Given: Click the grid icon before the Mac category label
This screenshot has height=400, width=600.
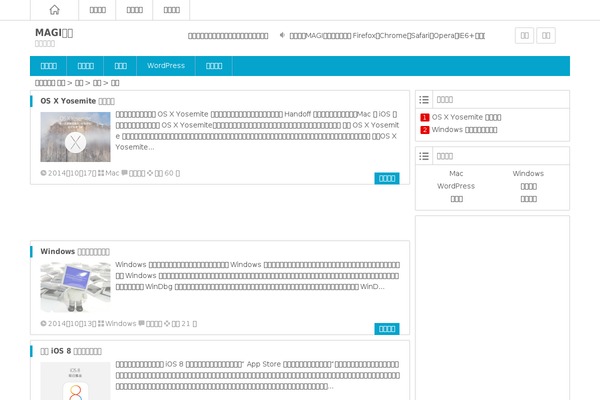Looking at the screenshot, I should 101,173.
